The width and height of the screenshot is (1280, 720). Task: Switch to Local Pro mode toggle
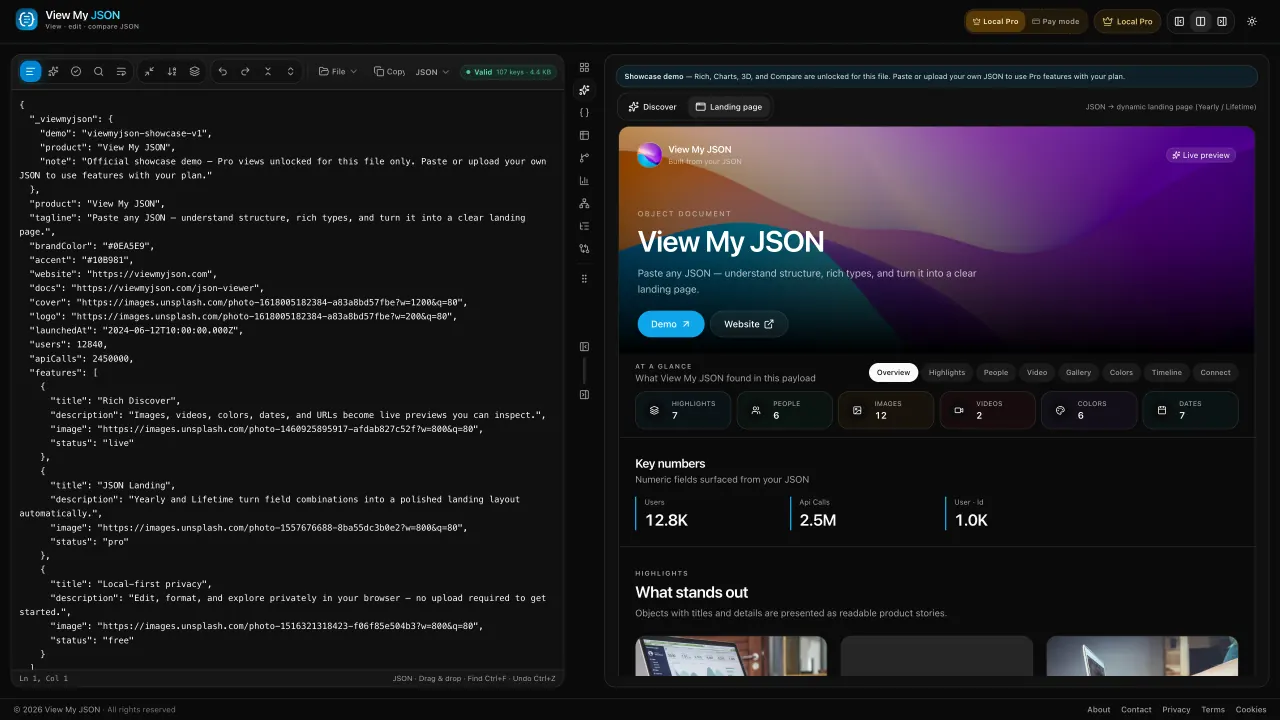click(996, 21)
